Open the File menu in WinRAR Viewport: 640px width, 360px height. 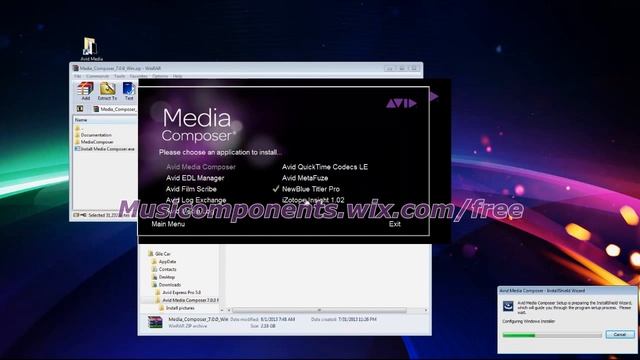[77, 76]
